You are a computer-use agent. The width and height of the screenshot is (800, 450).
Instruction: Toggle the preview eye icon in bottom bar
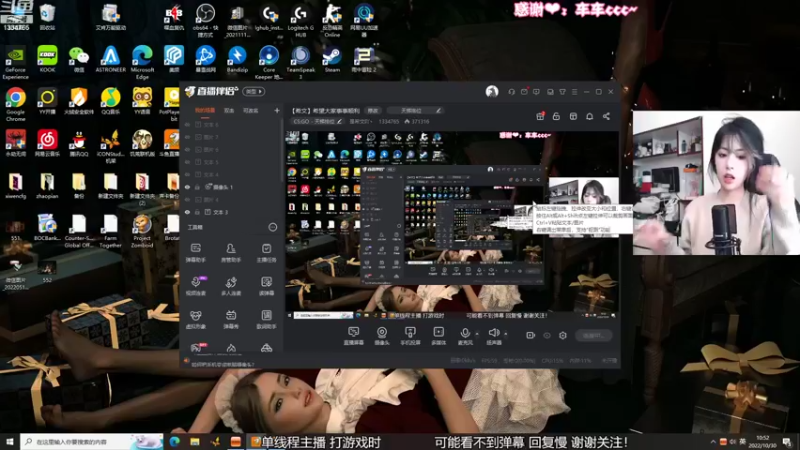[547, 335]
